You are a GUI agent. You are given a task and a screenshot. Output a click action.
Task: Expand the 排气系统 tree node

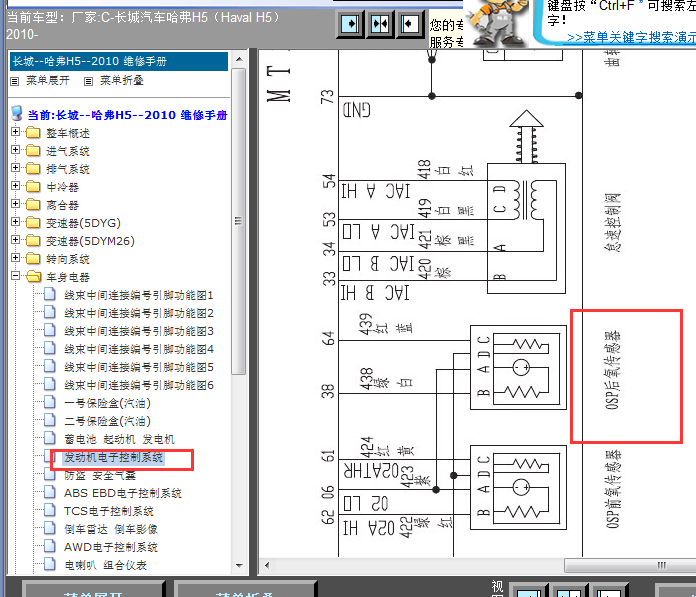coord(16,168)
